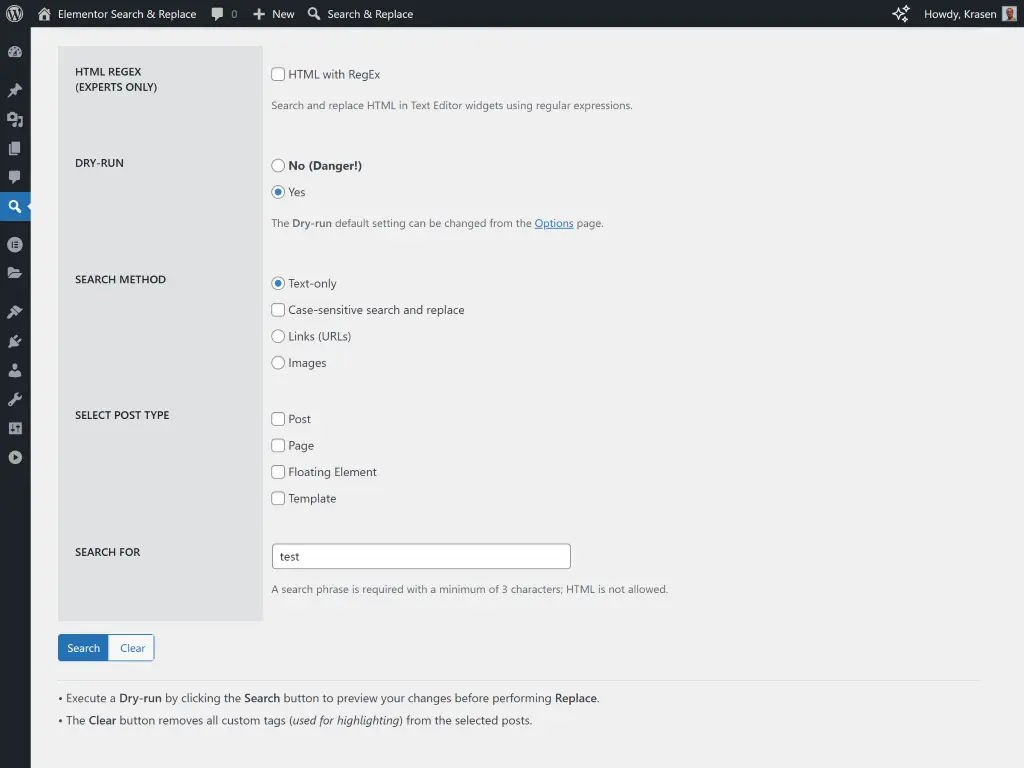Enable the HTML with RegEx checkbox
Image resolution: width=1024 pixels, height=768 pixels.
[277, 73]
